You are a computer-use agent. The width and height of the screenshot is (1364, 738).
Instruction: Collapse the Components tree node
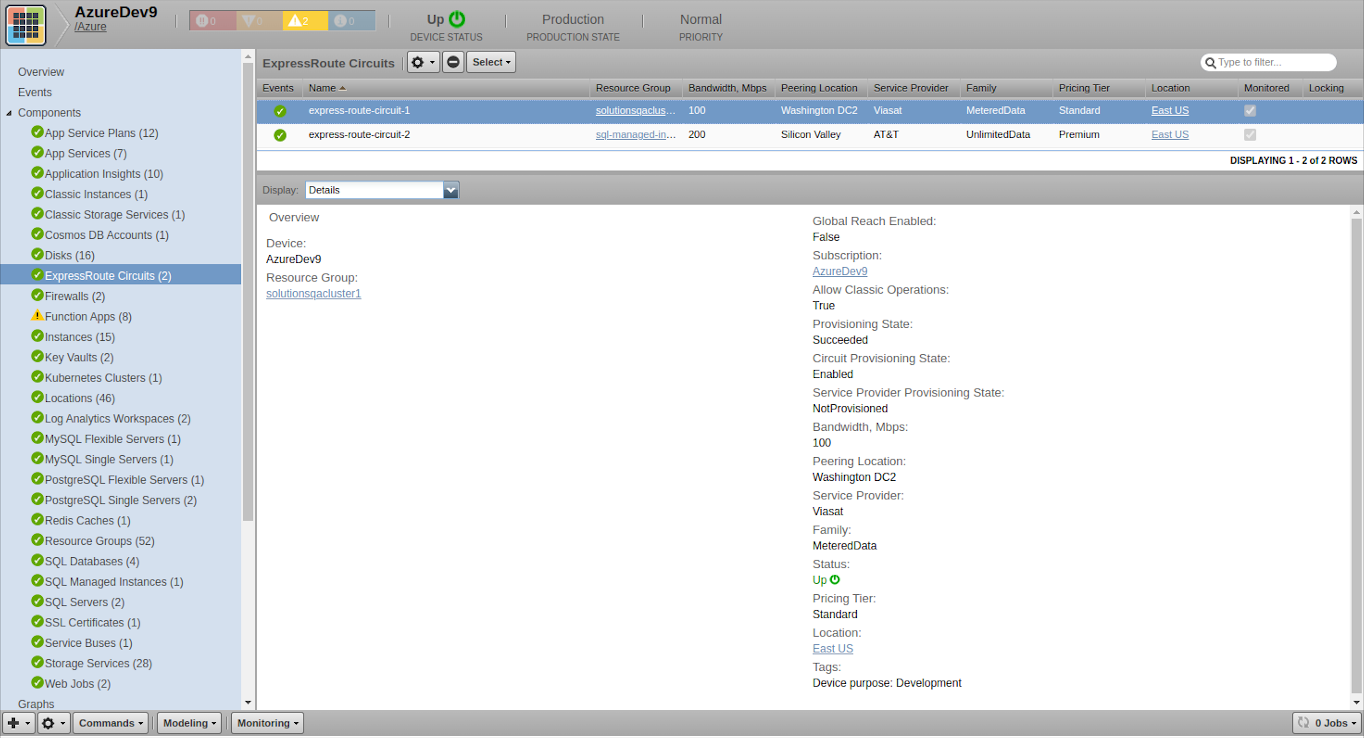10,113
